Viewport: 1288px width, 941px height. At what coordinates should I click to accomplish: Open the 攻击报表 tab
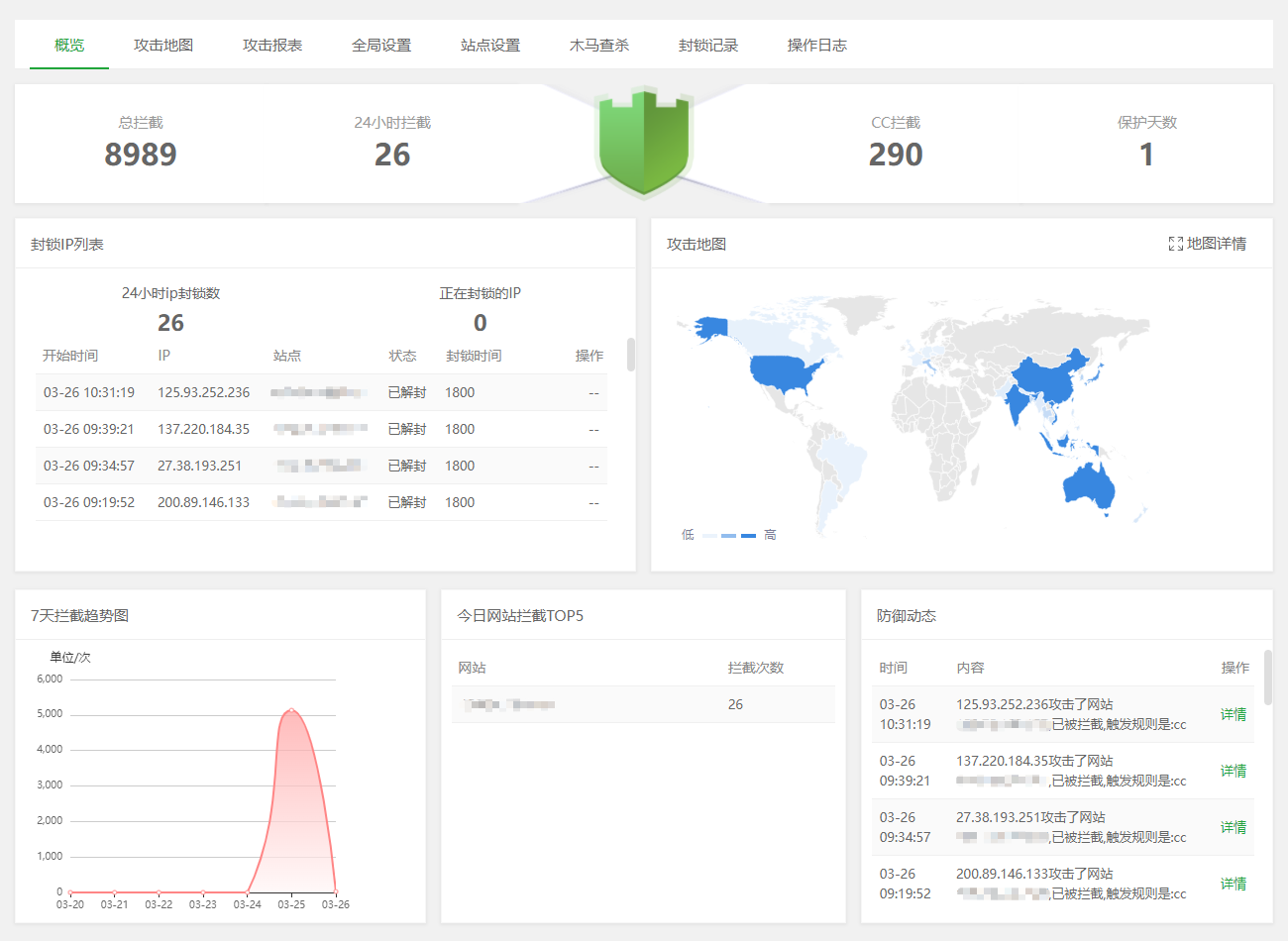click(272, 46)
